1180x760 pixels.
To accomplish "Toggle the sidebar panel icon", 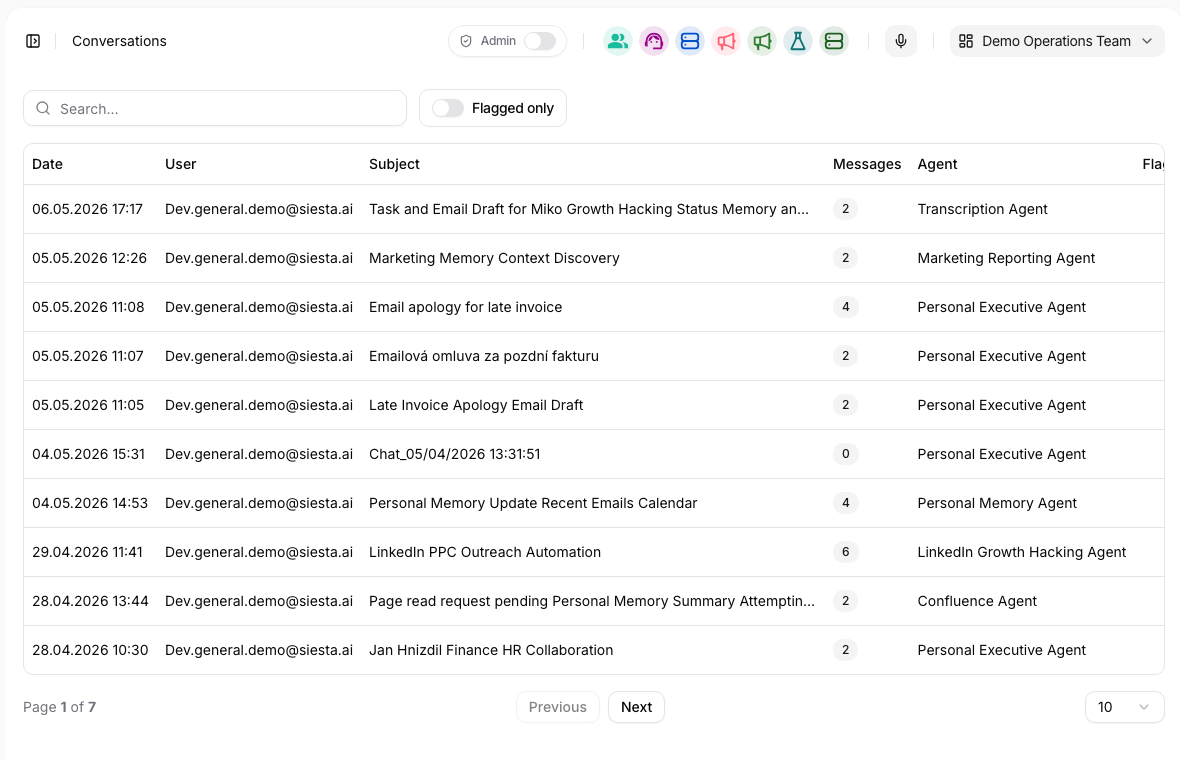I will pos(33,41).
